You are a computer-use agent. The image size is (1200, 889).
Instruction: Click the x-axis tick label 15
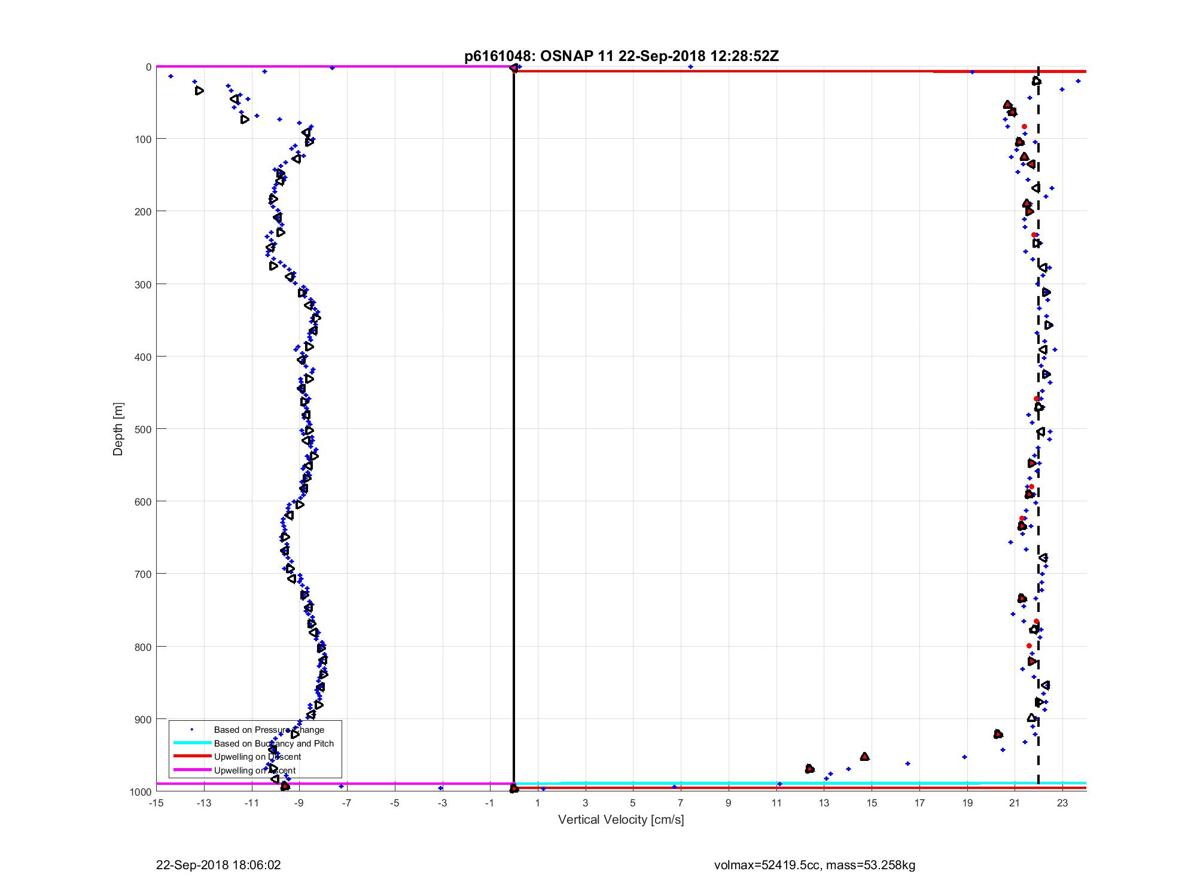[872, 803]
